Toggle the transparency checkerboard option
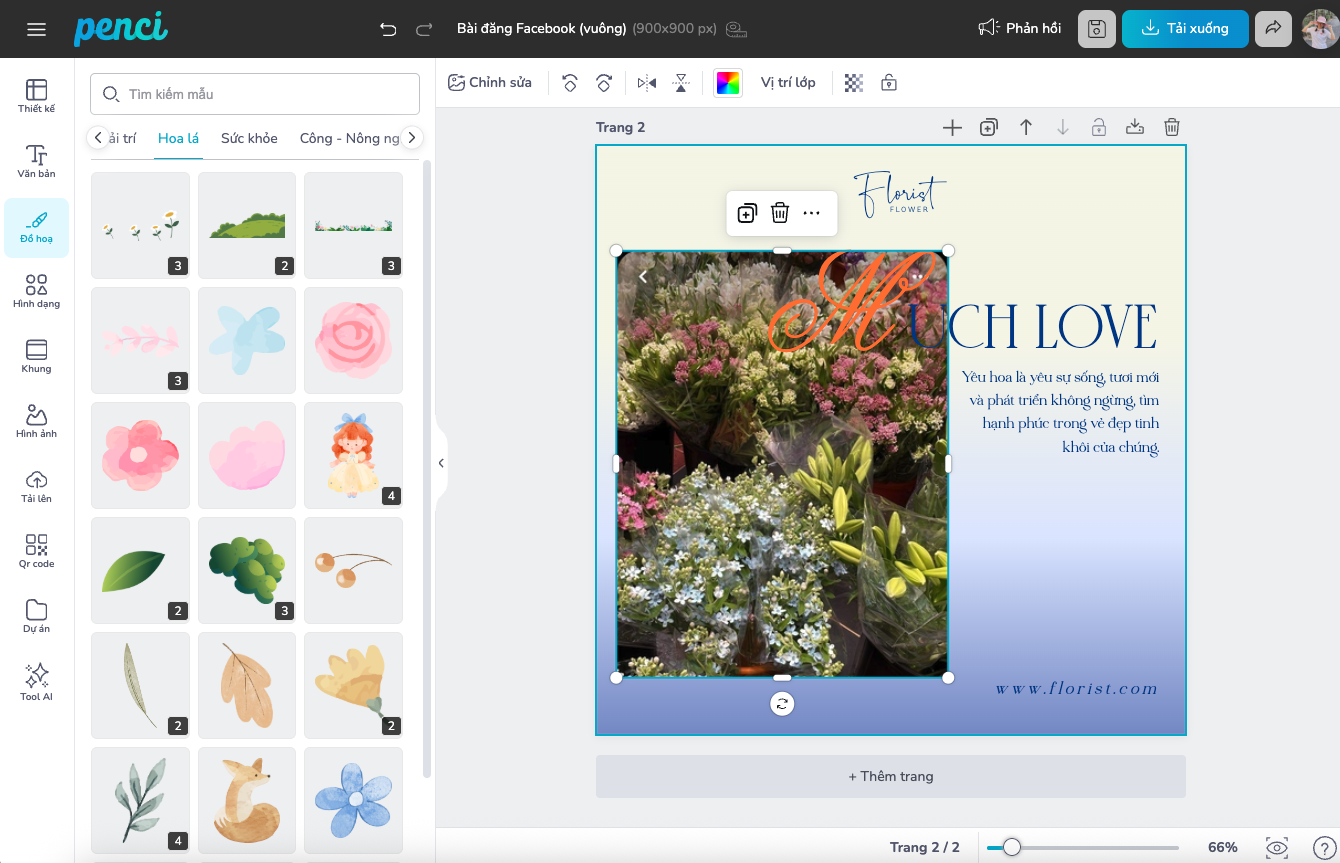 coord(854,83)
